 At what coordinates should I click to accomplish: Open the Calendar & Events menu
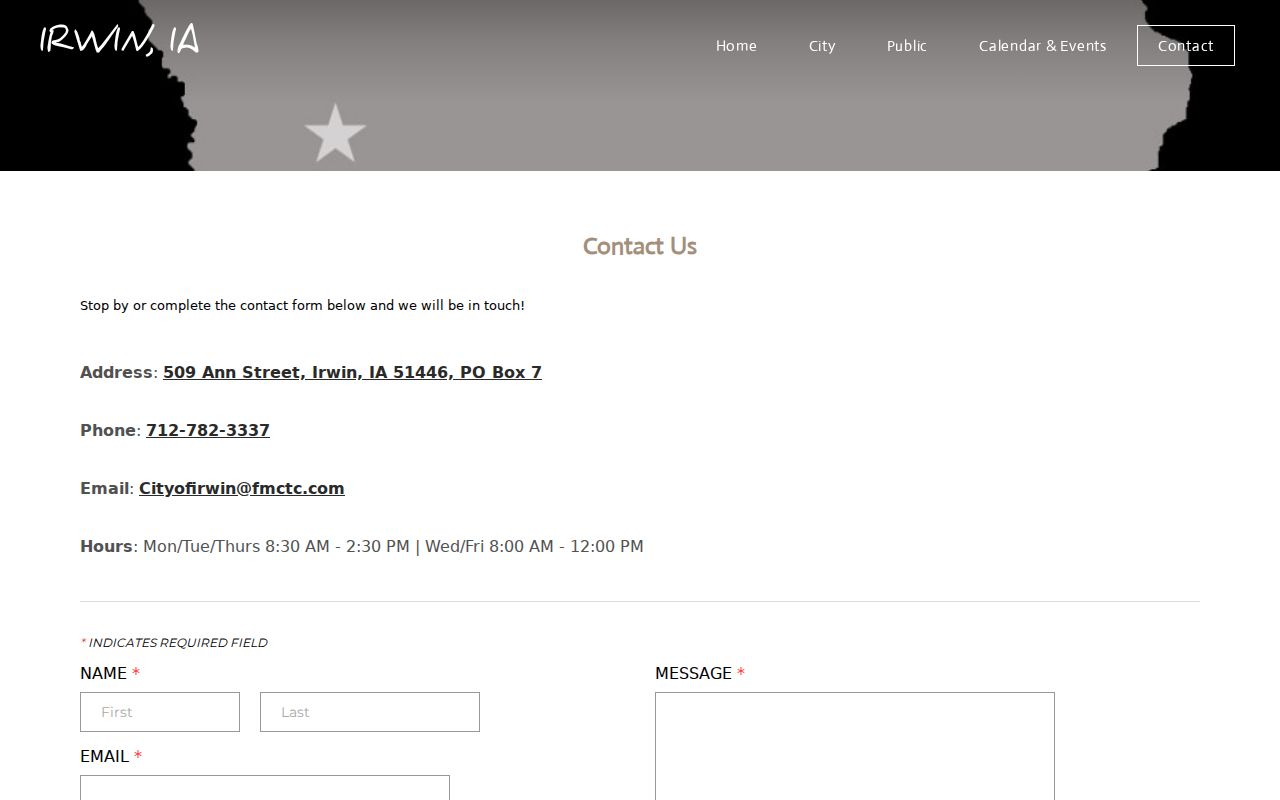coord(1042,46)
